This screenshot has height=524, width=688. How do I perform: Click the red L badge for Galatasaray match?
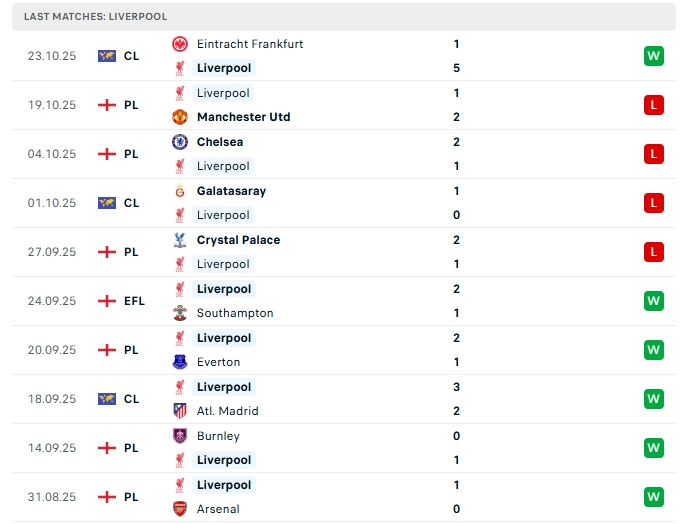pyautogui.click(x=653, y=203)
